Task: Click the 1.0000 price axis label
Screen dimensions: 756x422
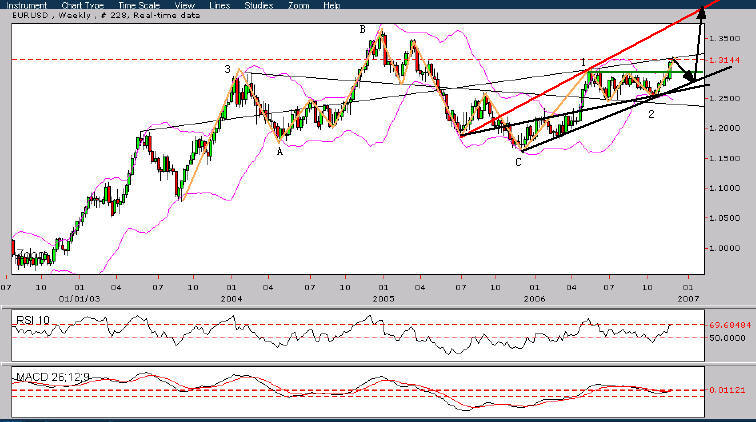Action: point(723,248)
